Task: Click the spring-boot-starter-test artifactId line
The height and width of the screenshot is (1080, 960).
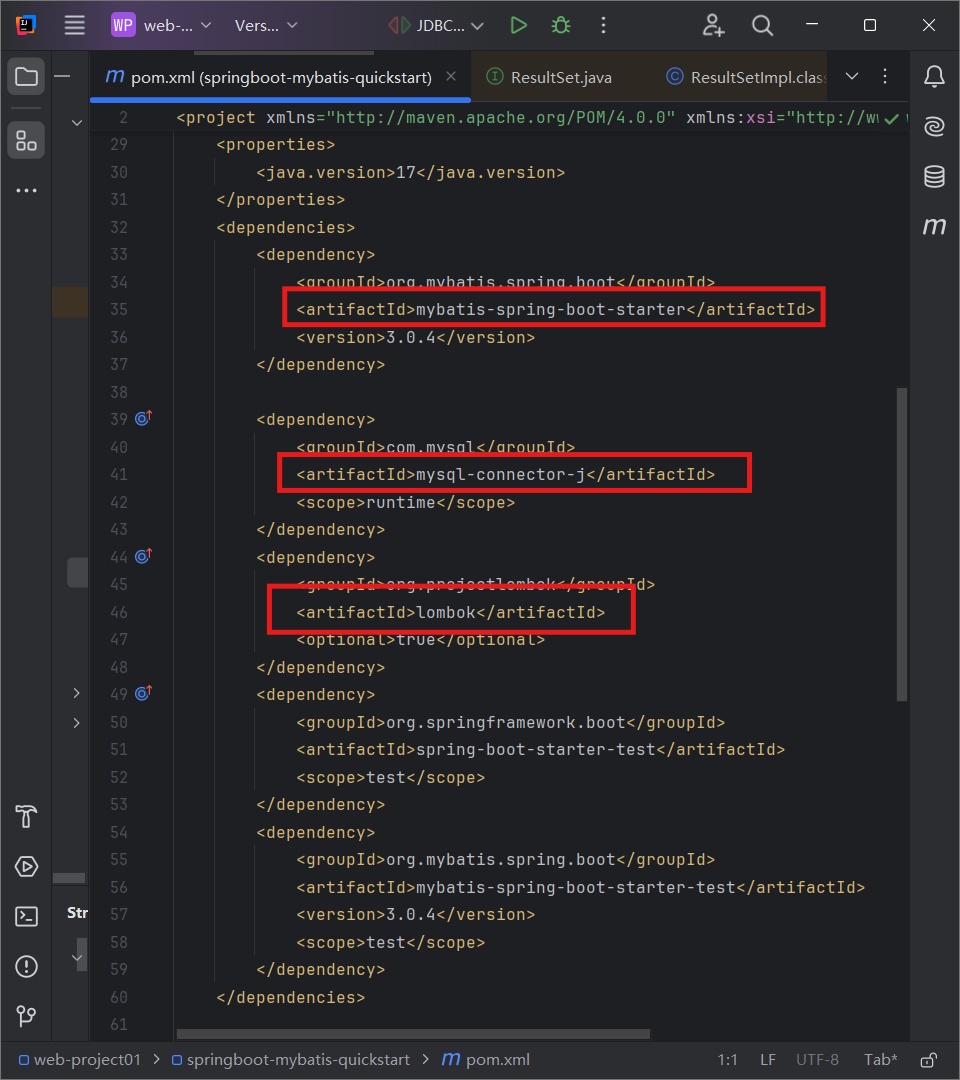Action: click(541, 749)
